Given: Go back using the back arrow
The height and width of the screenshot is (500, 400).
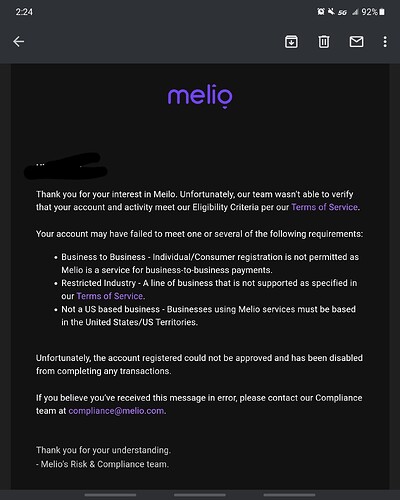Looking at the screenshot, I should pos(18,42).
